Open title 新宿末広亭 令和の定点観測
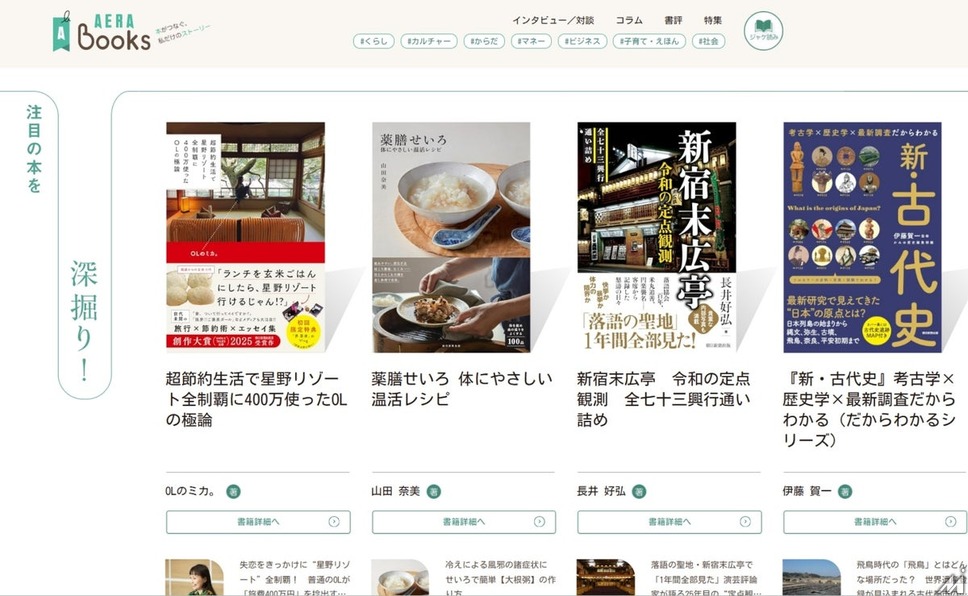The width and height of the screenshot is (968, 596). pyautogui.click(x=664, y=399)
